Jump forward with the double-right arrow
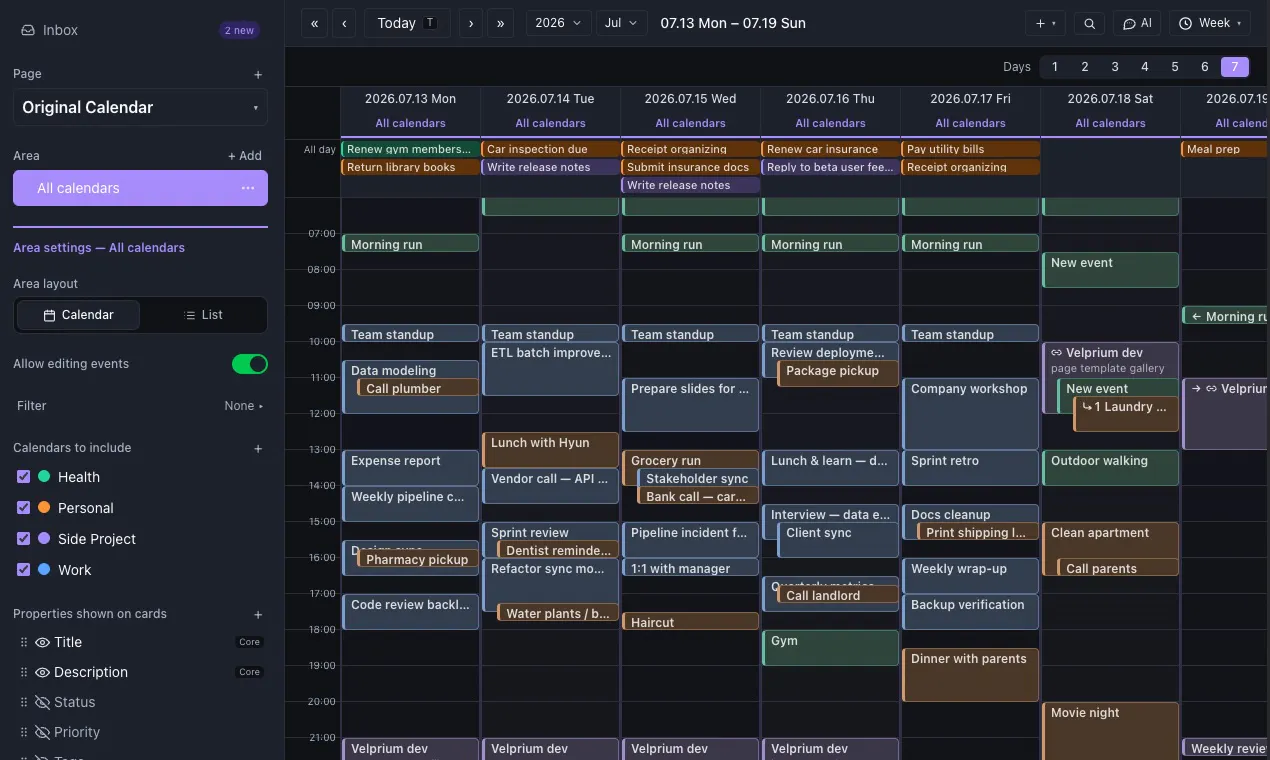Screen dimensions: 1270x760 pos(501,23)
